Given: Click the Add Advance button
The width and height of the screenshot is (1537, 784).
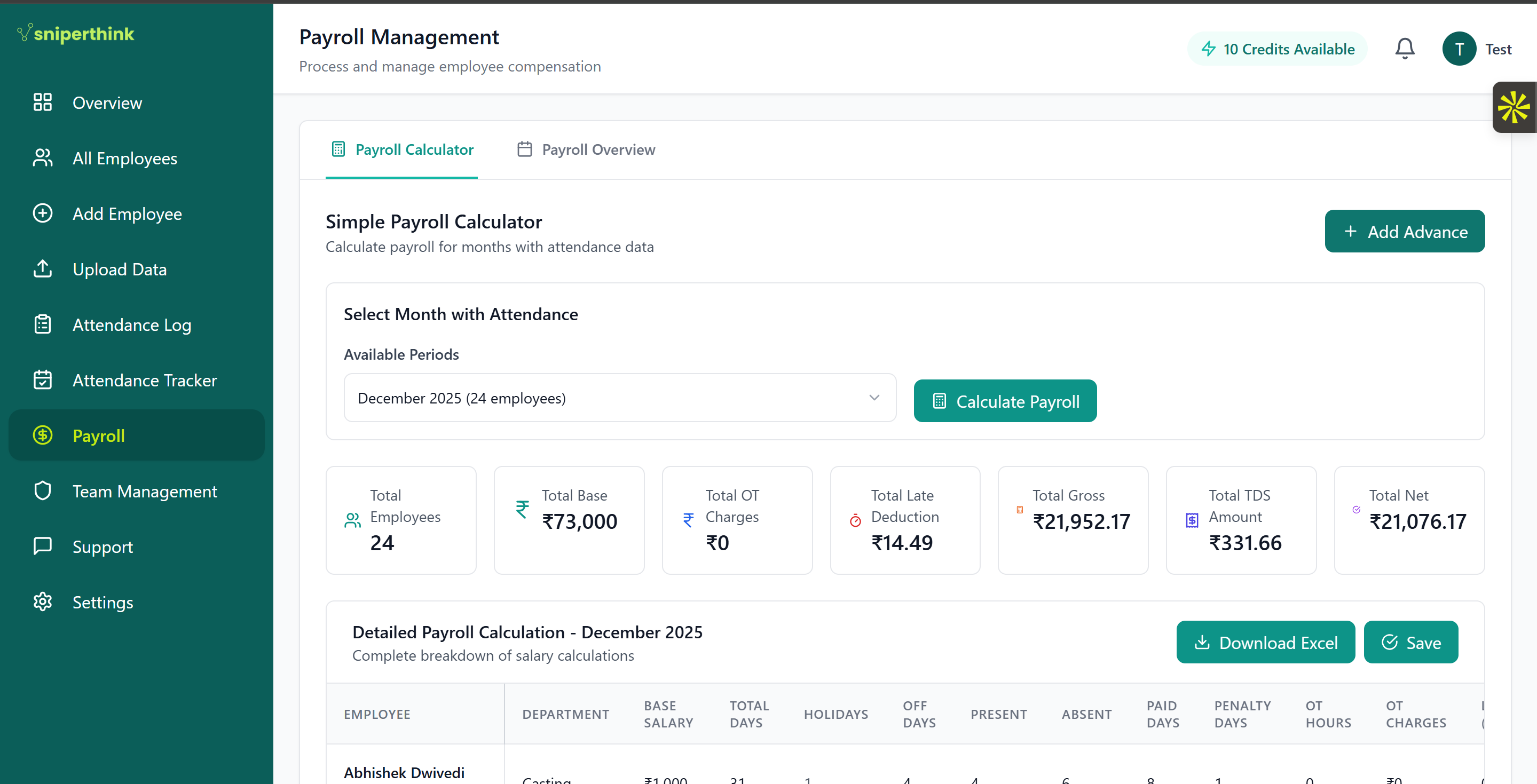Looking at the screenshot, I should pyautogui.click(x=1405, y=231).
